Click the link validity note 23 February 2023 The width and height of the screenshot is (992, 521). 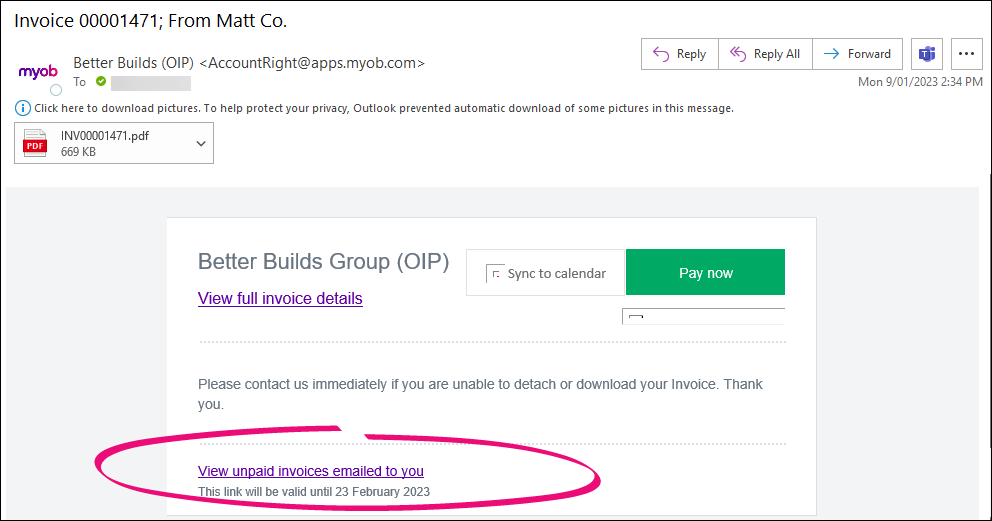coord(314,492)
